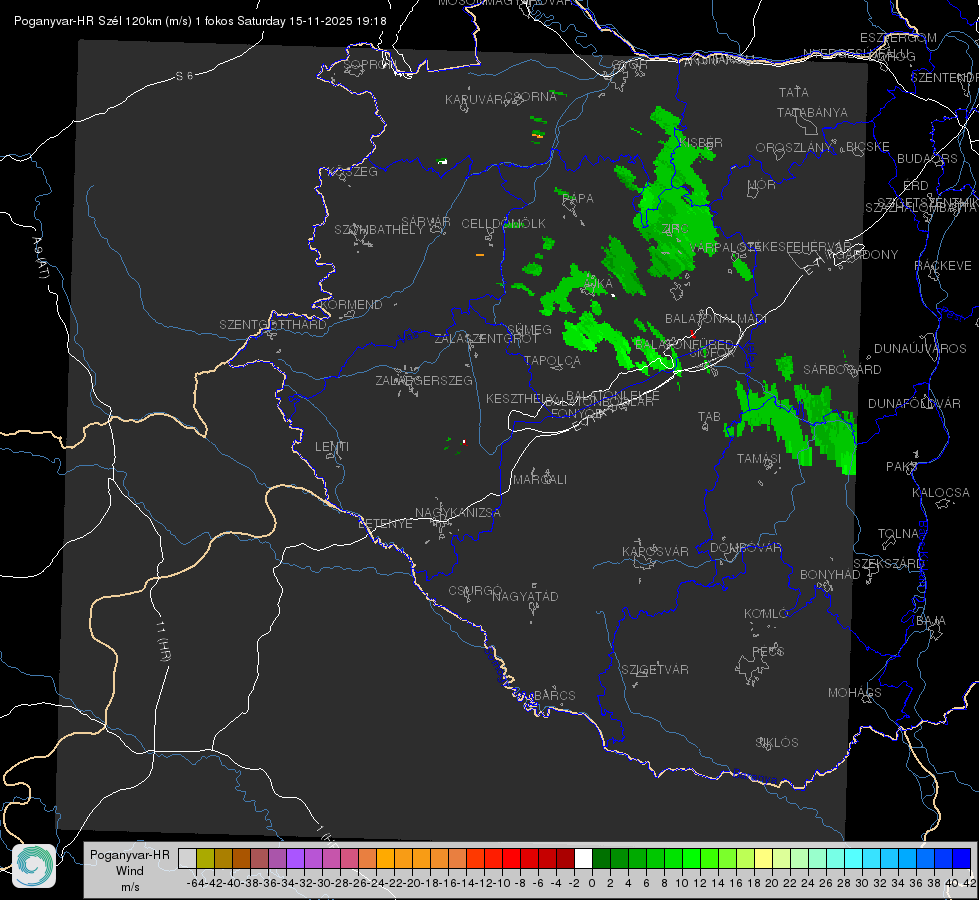Select the grey swatch at the legend's left end
This screenshot has width=979, height=900.
point(187,859)
